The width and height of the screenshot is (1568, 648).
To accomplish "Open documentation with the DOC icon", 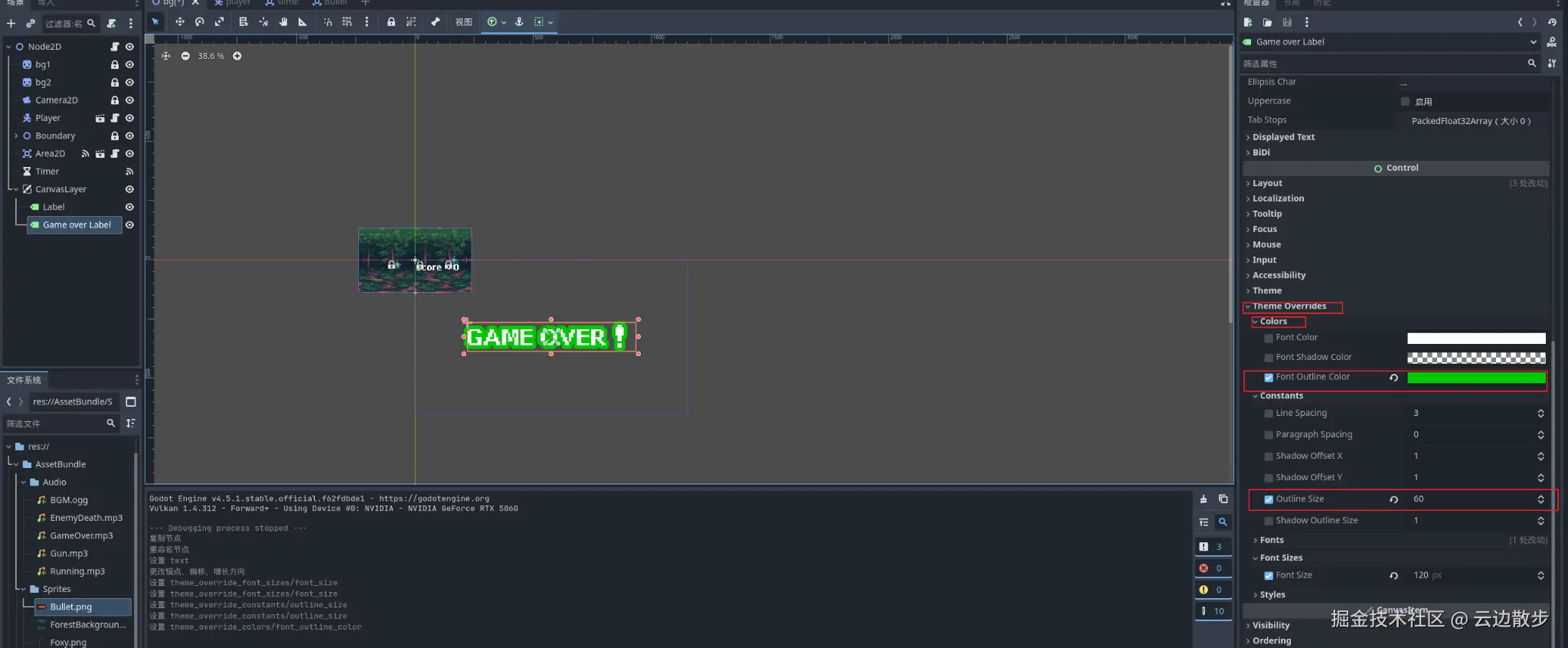I will click(1552, 42).
